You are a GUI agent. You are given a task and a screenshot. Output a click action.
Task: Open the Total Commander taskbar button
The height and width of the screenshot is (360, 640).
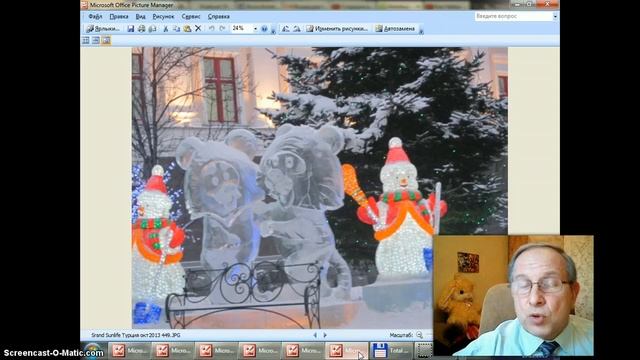(391, 351)
